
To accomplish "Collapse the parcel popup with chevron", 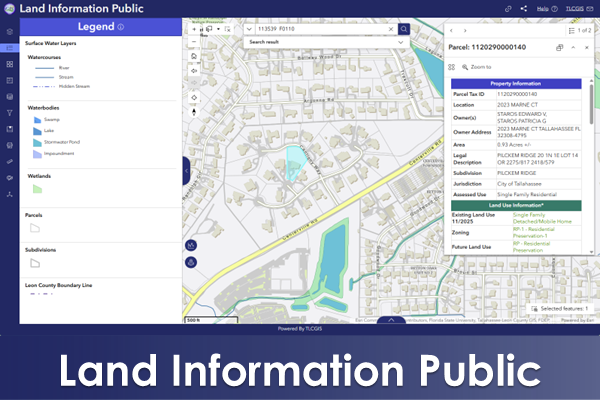I will (x=573, y=47).
